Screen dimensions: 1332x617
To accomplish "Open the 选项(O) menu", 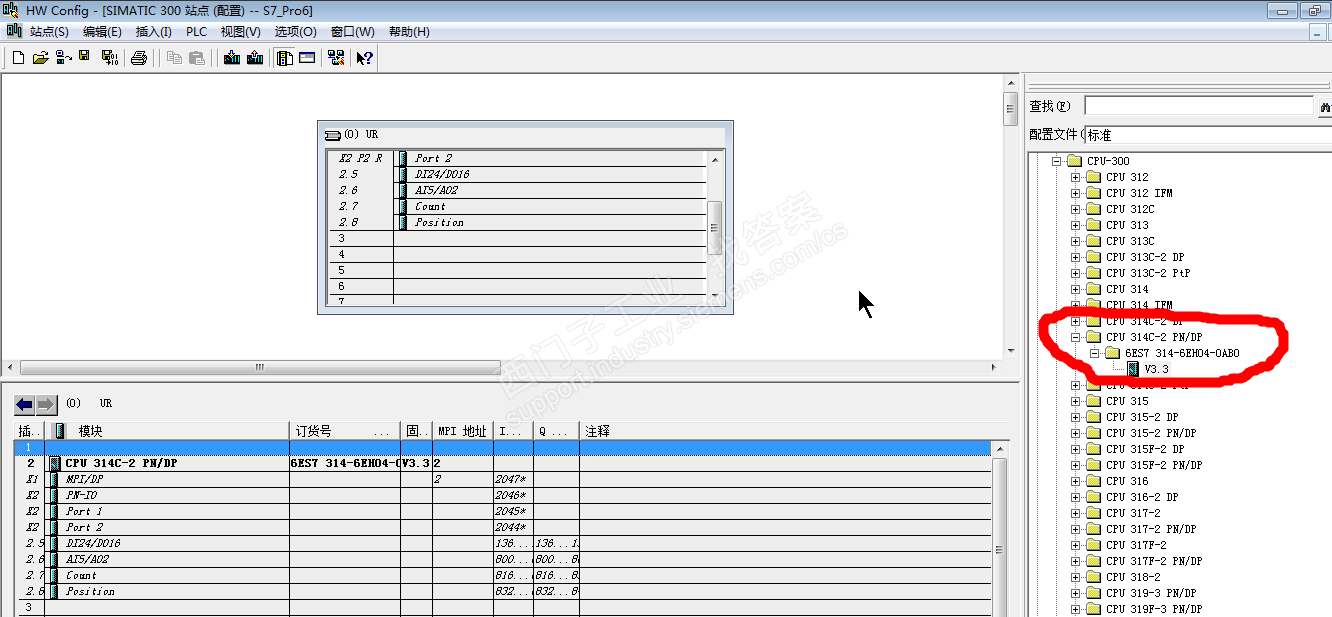I will pos(295,32).
